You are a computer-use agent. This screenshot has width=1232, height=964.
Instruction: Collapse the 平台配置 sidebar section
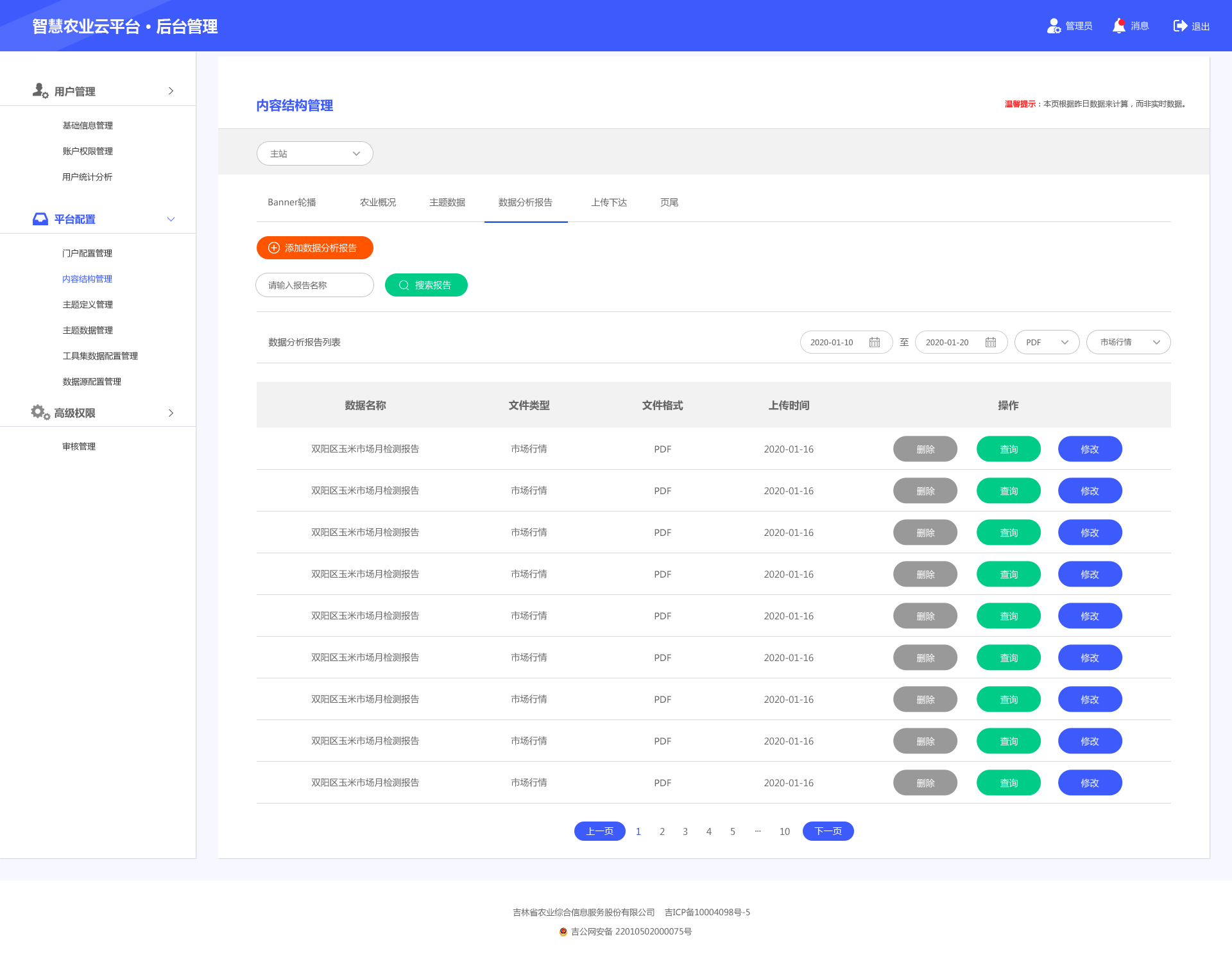[x=171, y=219]
